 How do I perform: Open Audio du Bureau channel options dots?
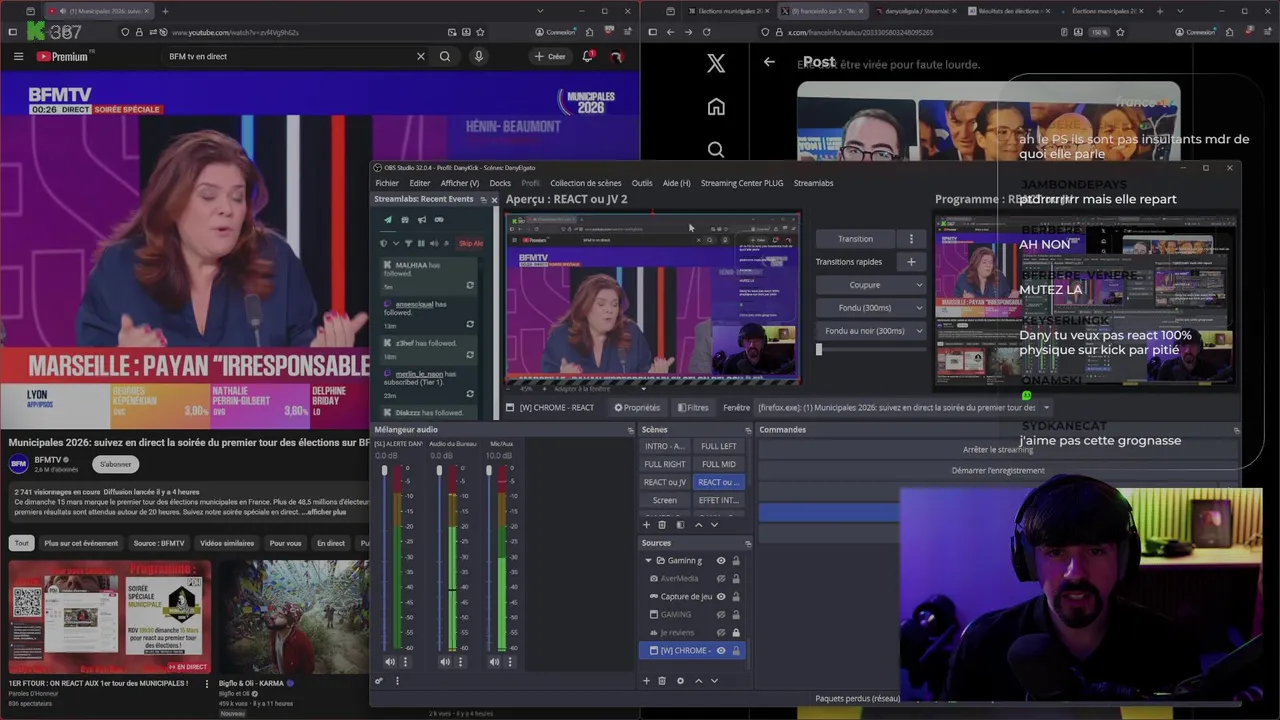461,662
